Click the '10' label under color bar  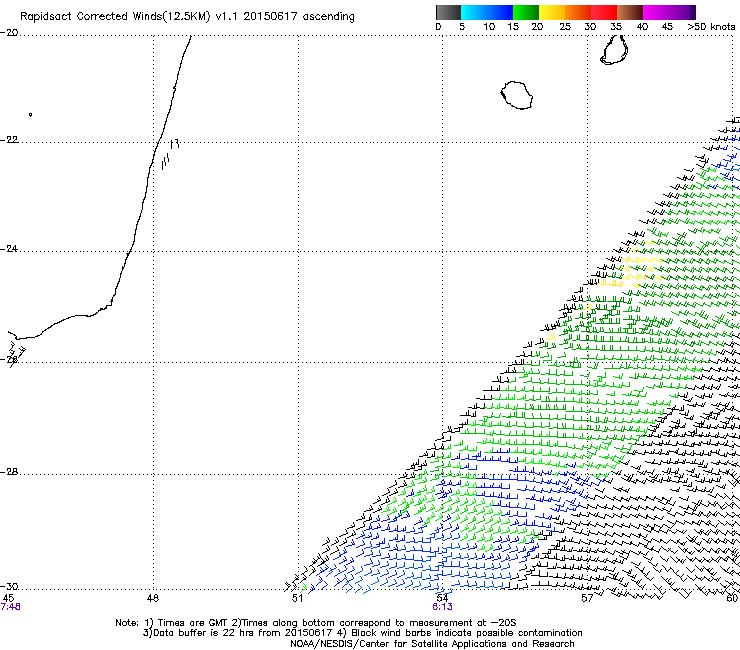(x=489, y=27)
